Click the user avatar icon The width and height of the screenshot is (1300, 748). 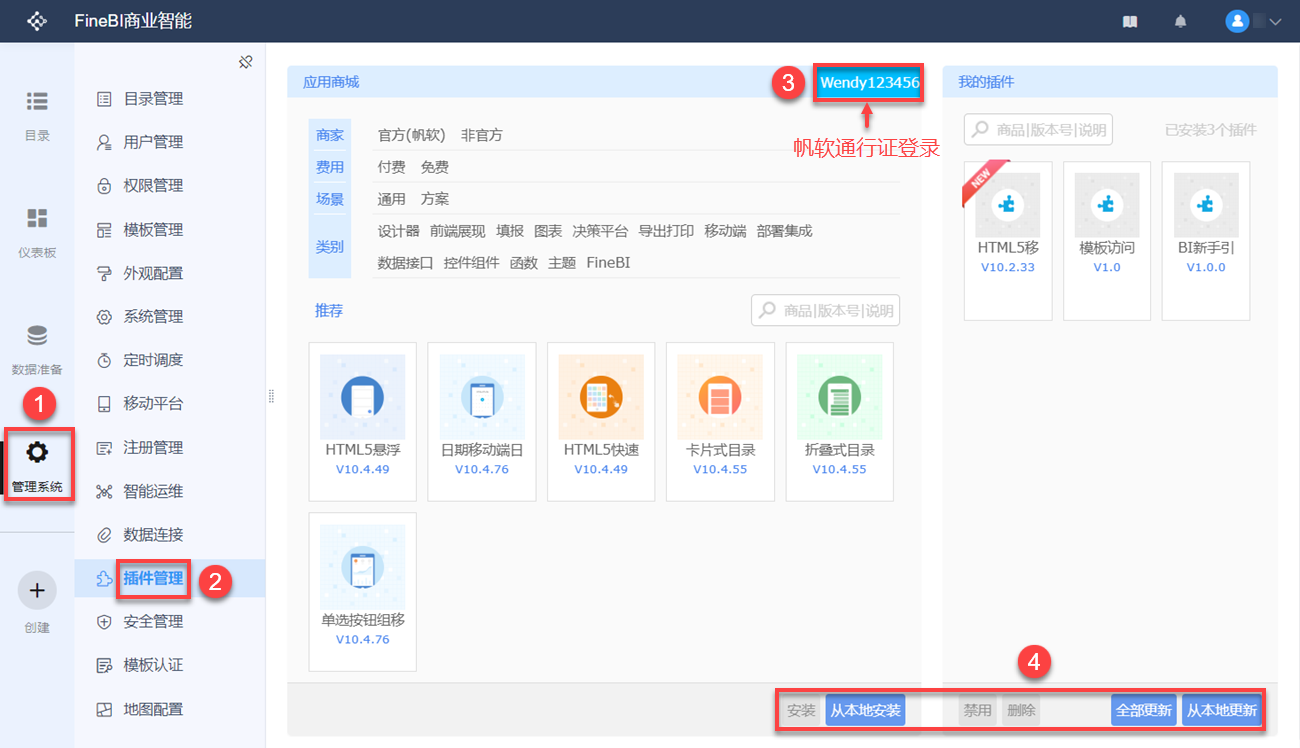[x=1237, y=21]
